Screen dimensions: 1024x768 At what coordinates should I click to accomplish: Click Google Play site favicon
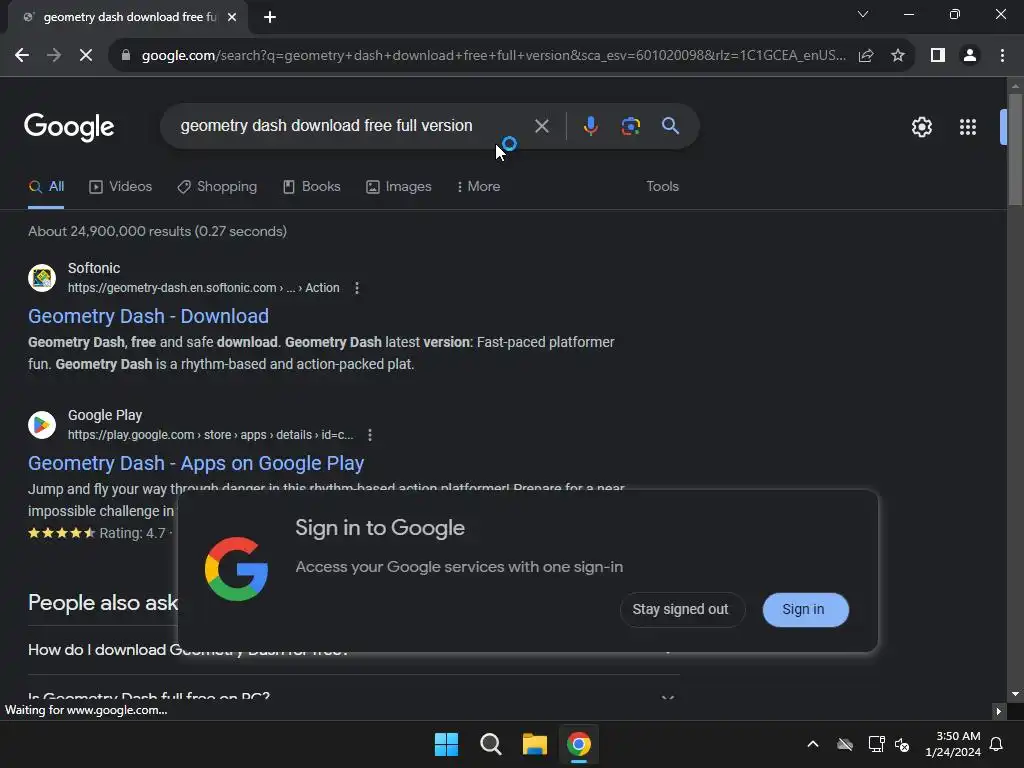click(x=42, y=424)
